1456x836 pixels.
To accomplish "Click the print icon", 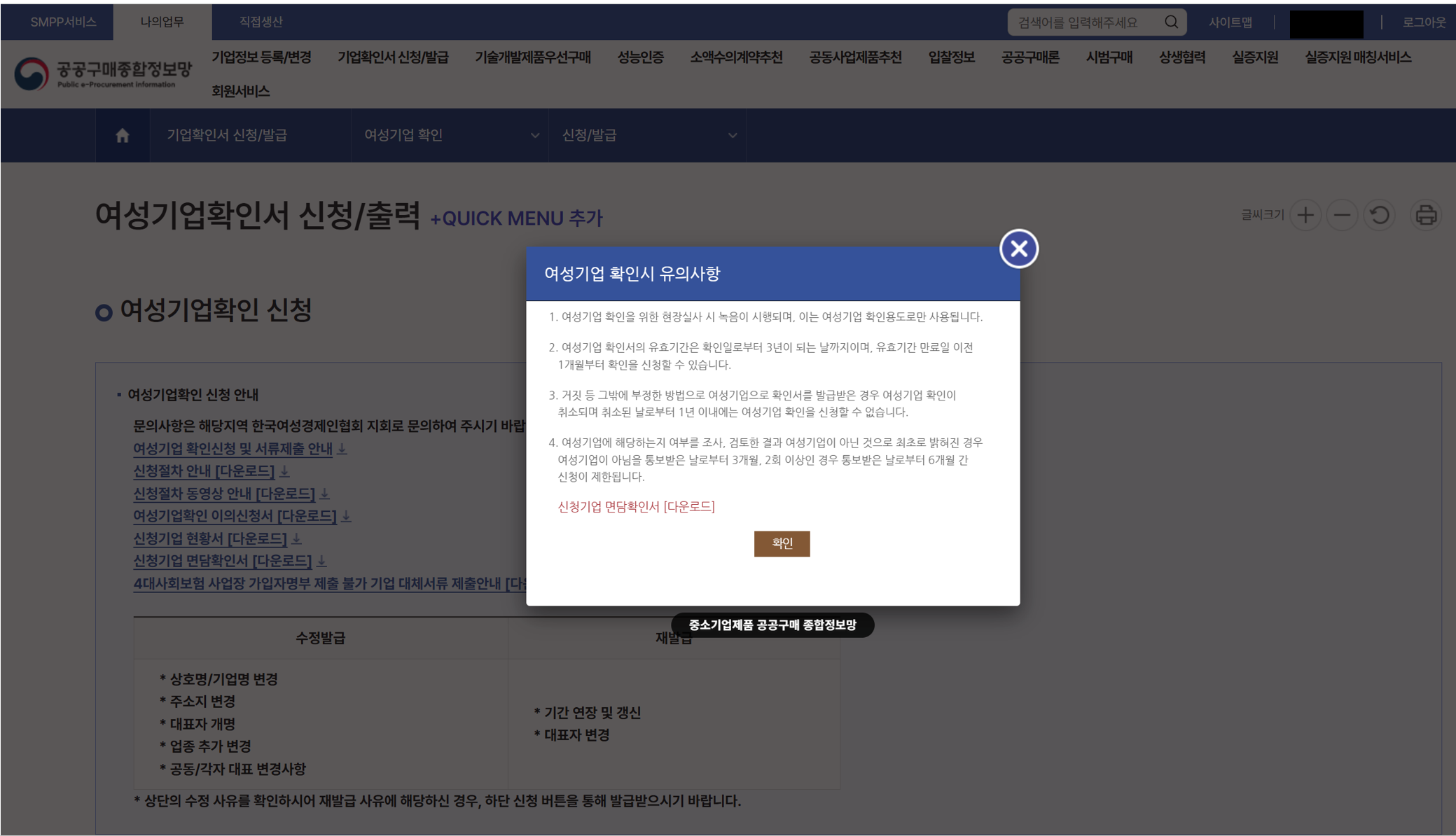I will (1425, 215).
